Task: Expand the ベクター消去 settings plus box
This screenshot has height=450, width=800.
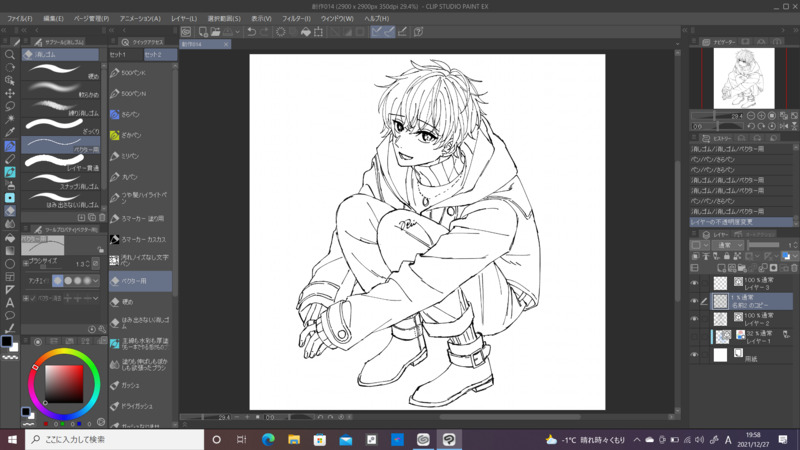Action: point(26,298)
